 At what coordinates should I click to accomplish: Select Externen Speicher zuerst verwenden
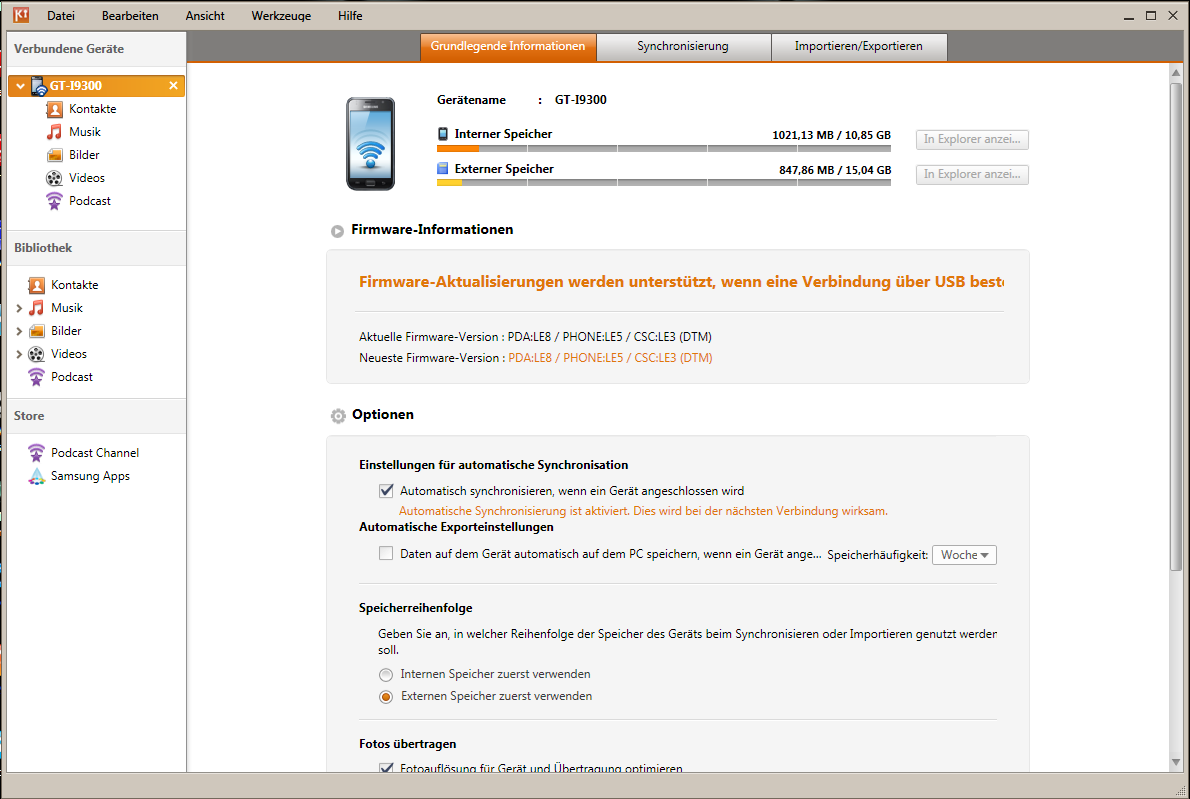[x=386, y=697]
